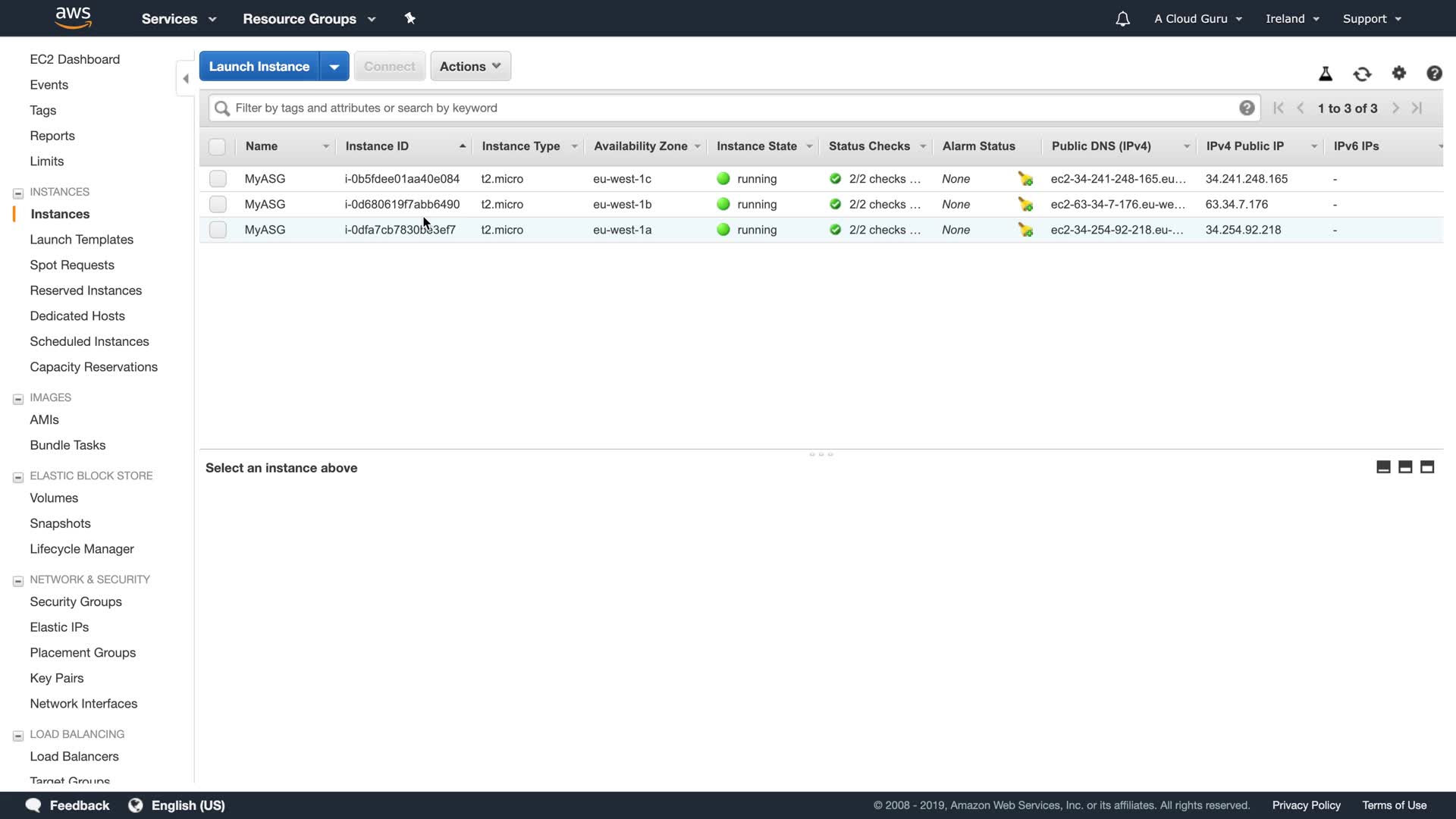Select checkbox for instance i-0b5fdee01aa40e084
This screenshot has height=819, width=1456.
pos(218,179)
